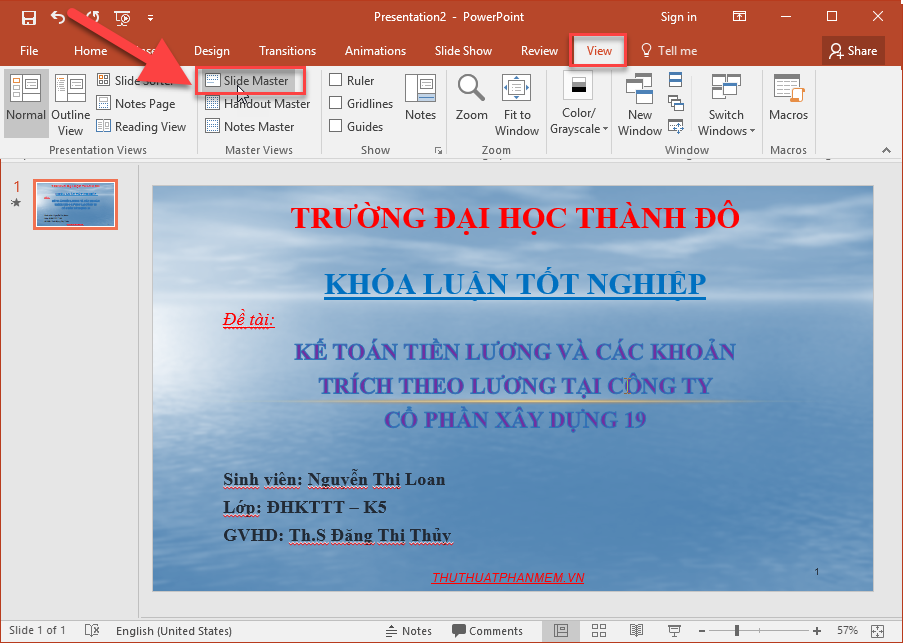Viewport: 903px width, 643px height.
Task: Click the Tell me search box
Action: (669, 51)
